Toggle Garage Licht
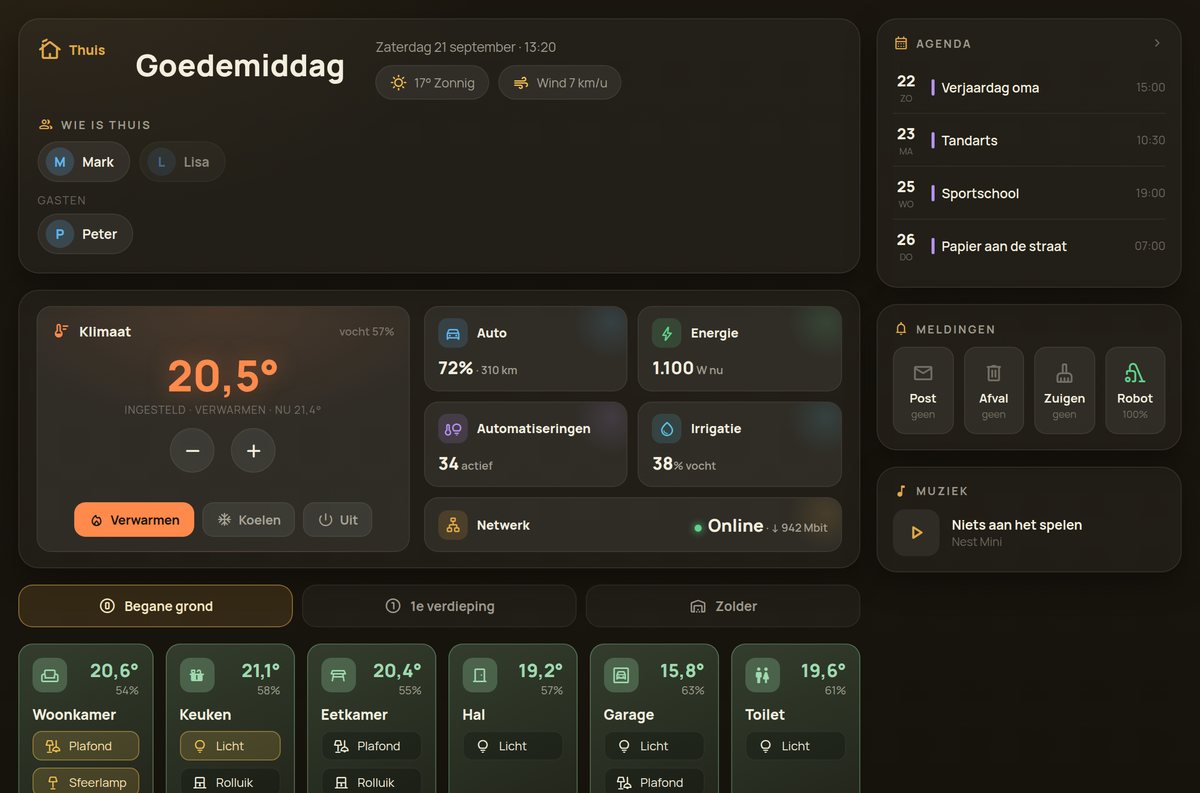1200x793 pixels. 654,746
